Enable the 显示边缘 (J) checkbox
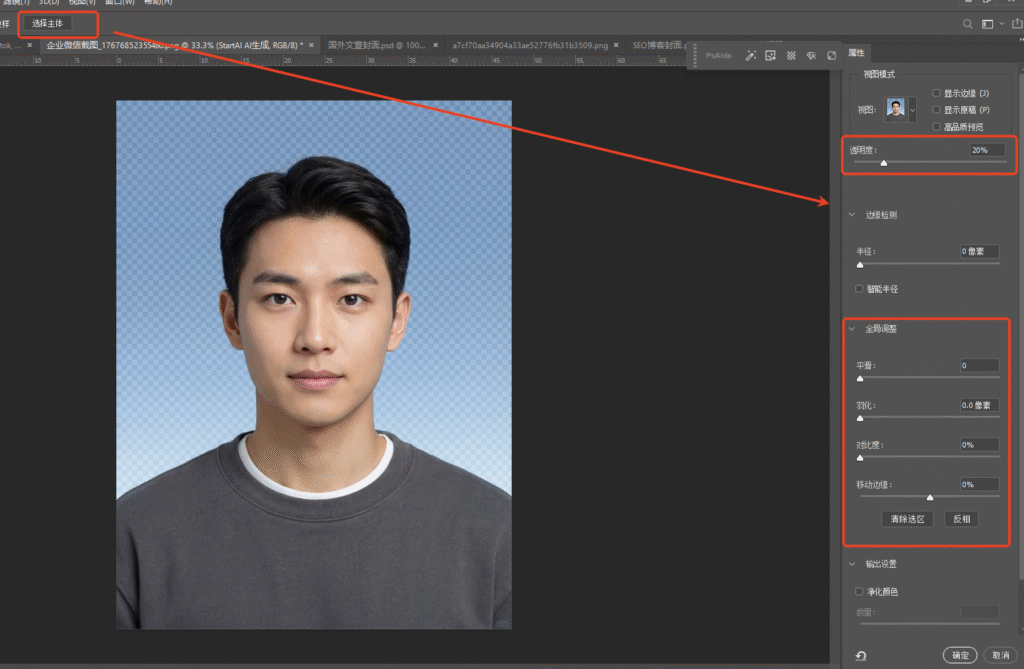 (936, 93)
